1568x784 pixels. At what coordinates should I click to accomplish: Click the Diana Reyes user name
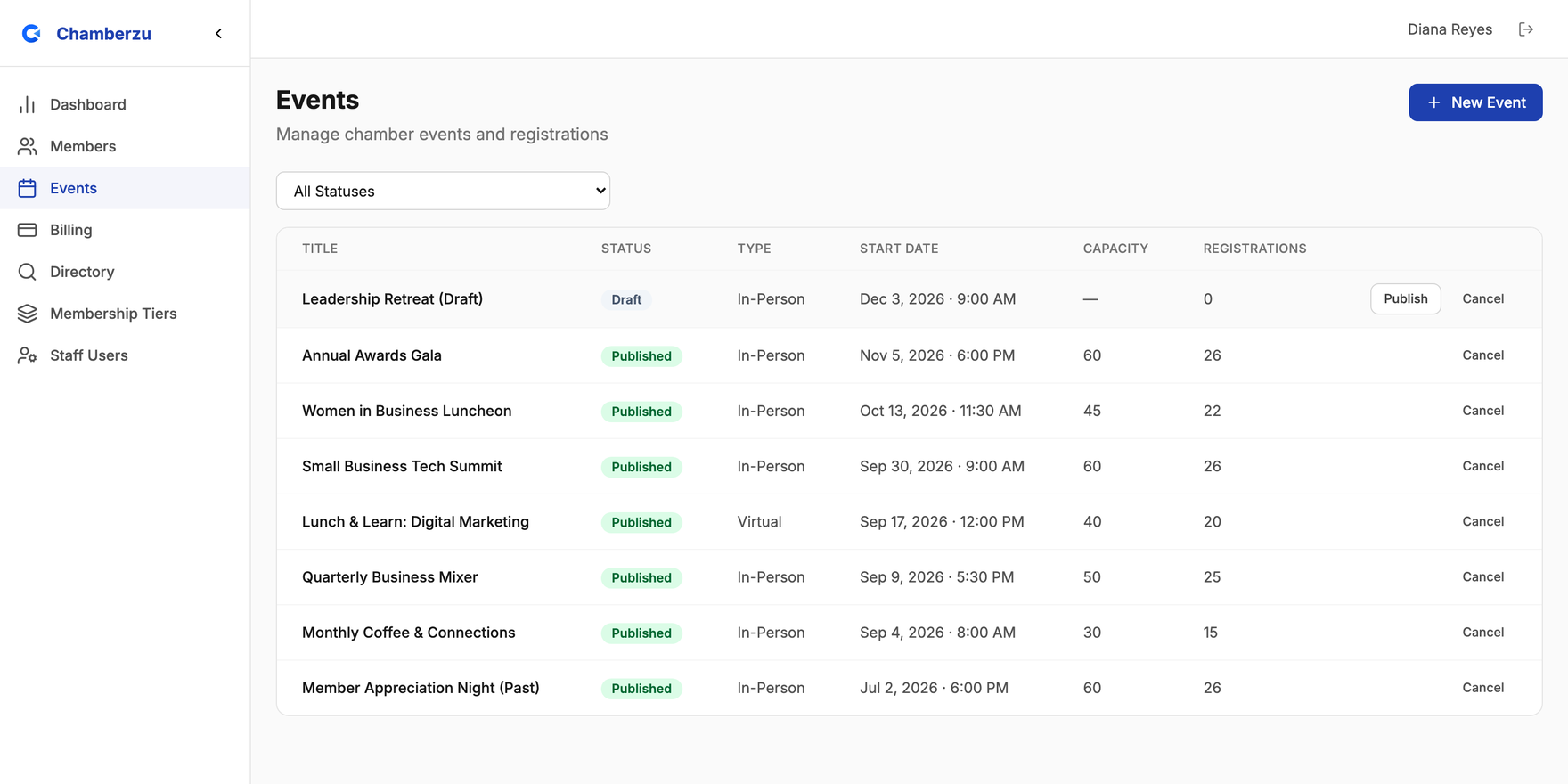1450,29
